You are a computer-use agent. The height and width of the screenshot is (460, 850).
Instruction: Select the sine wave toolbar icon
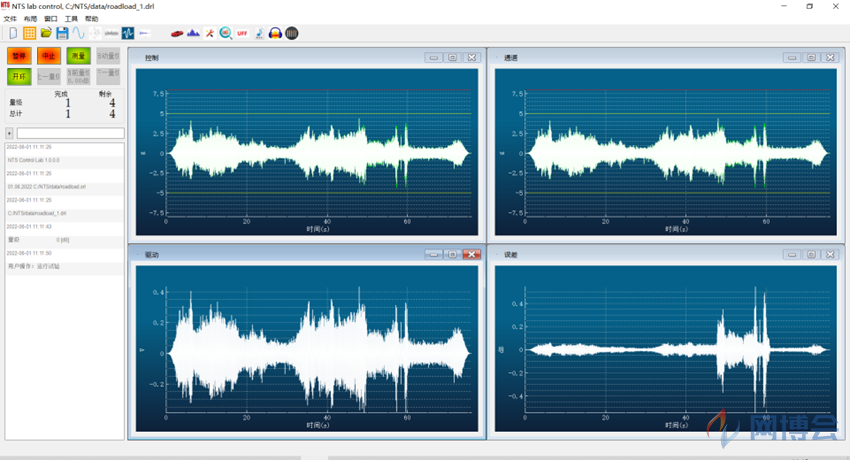(79, 33)
